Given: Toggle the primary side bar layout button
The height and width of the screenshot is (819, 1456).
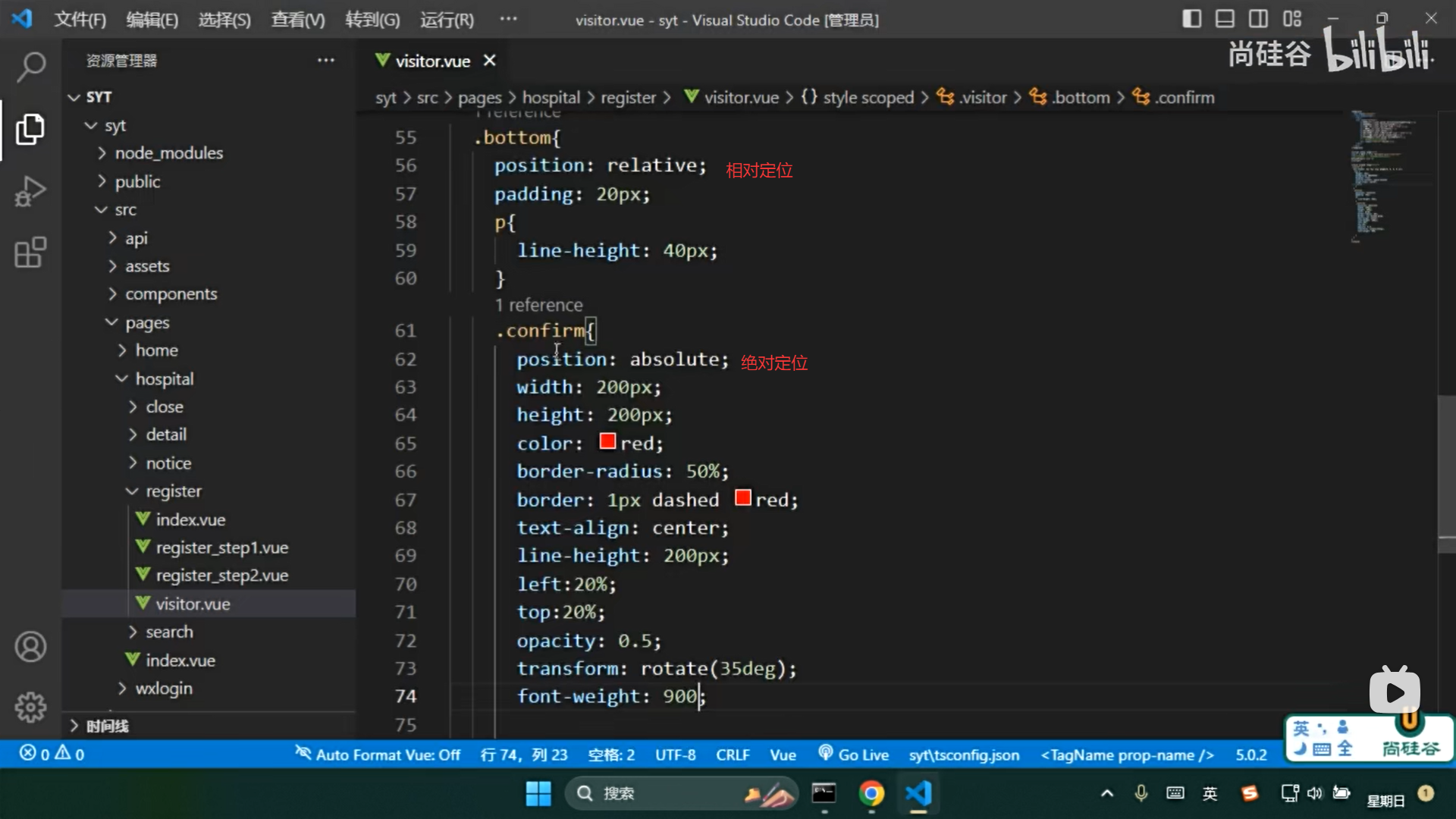Looking at the screenshot, I should point(1191,19).
